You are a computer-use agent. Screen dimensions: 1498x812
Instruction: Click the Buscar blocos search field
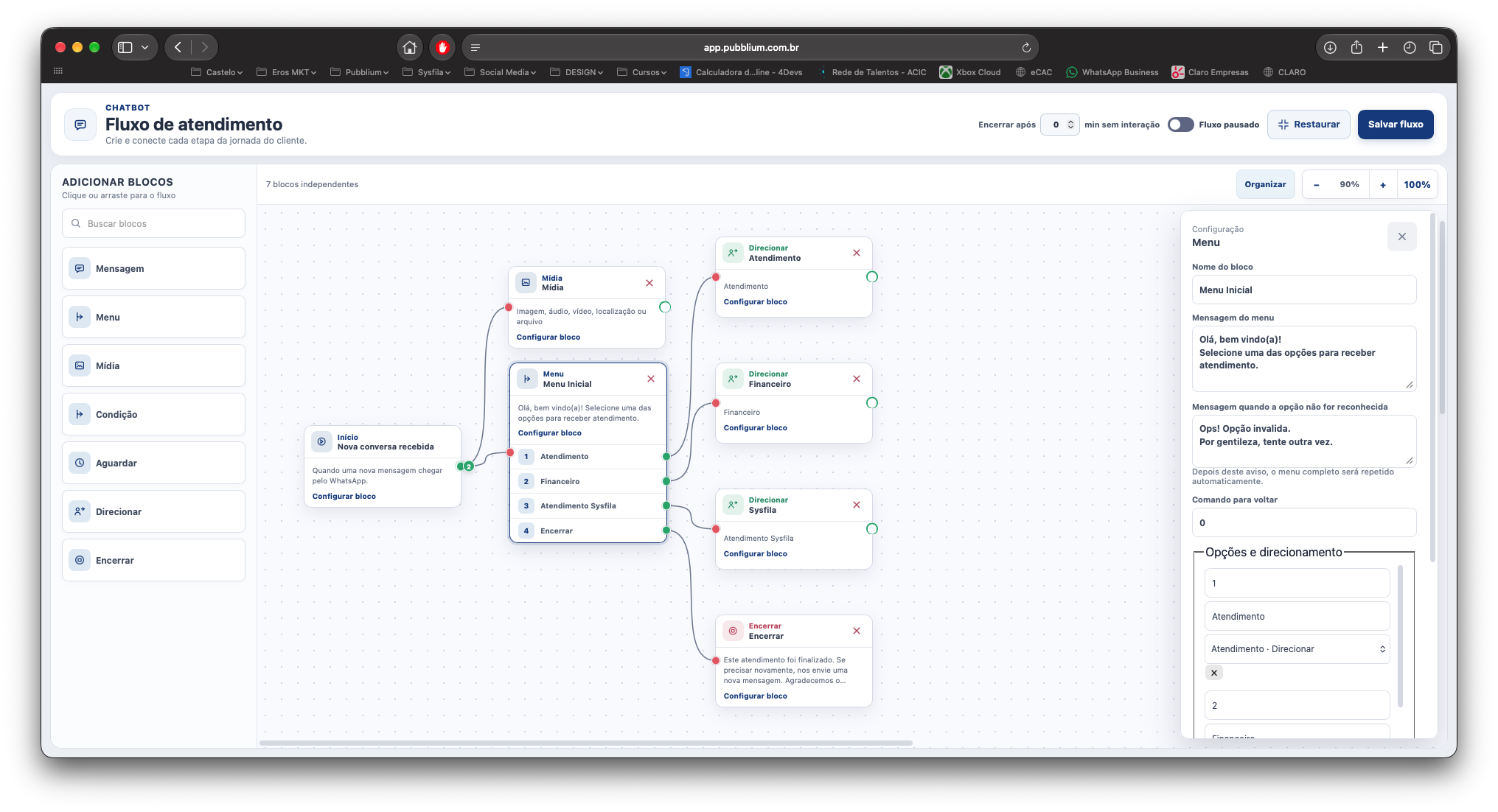pos(153,223)
